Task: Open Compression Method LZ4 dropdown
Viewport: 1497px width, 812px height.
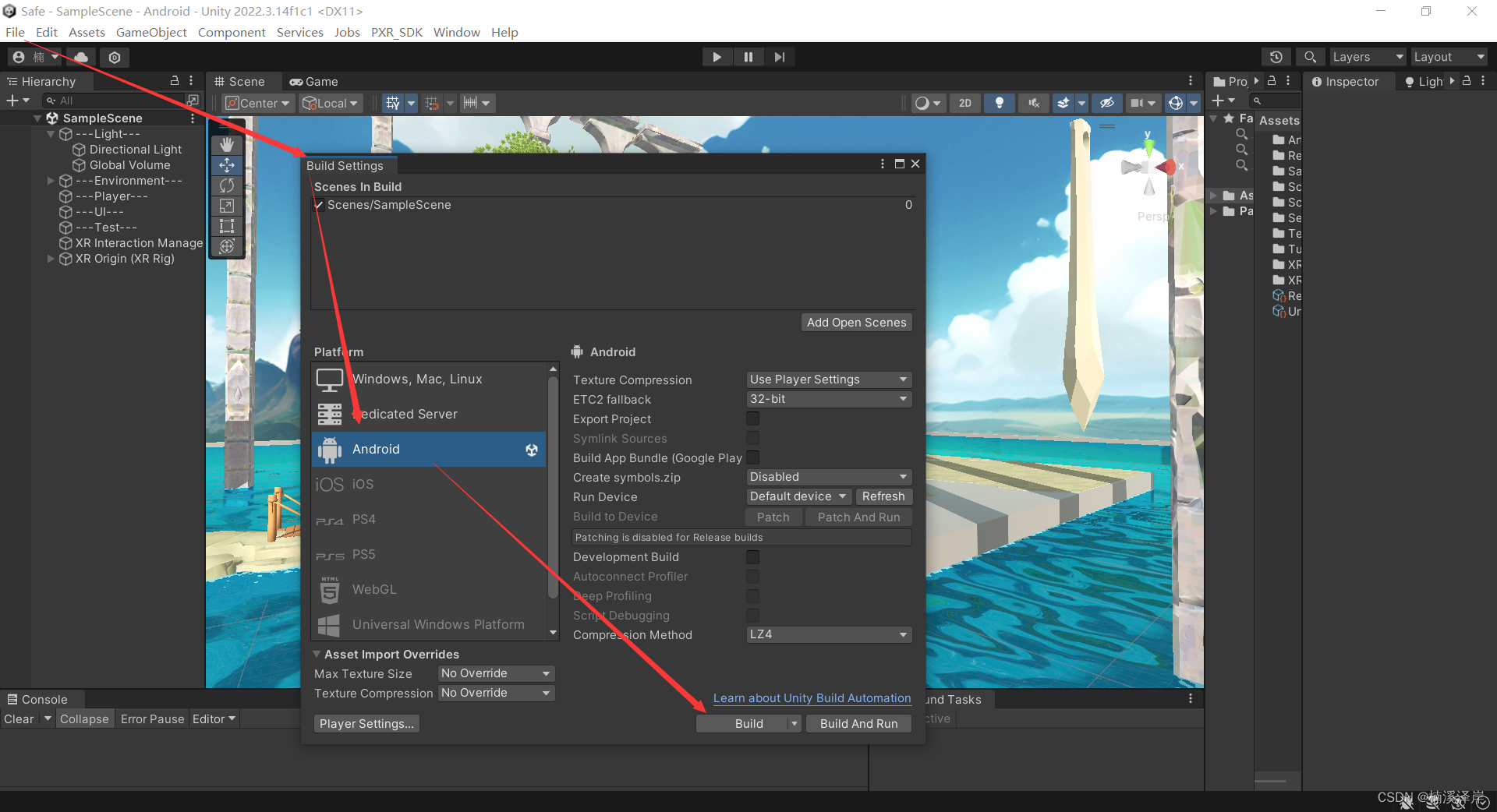Action: pos(829,634)
